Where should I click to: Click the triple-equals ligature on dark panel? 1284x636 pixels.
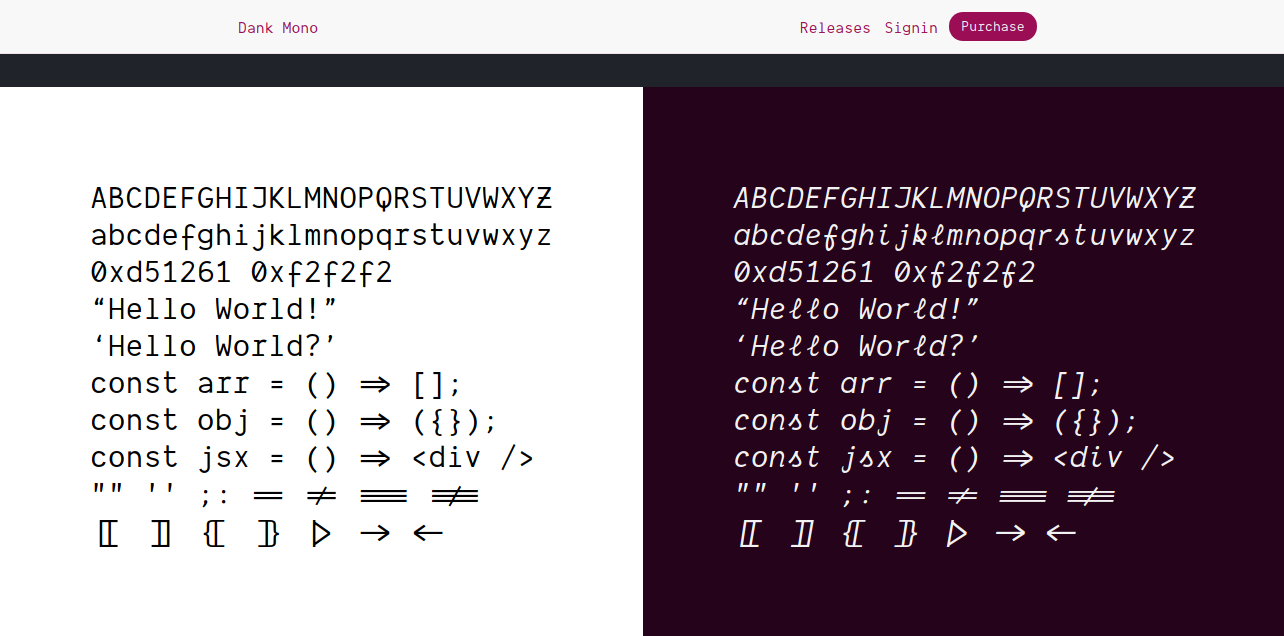[1022, 496]
